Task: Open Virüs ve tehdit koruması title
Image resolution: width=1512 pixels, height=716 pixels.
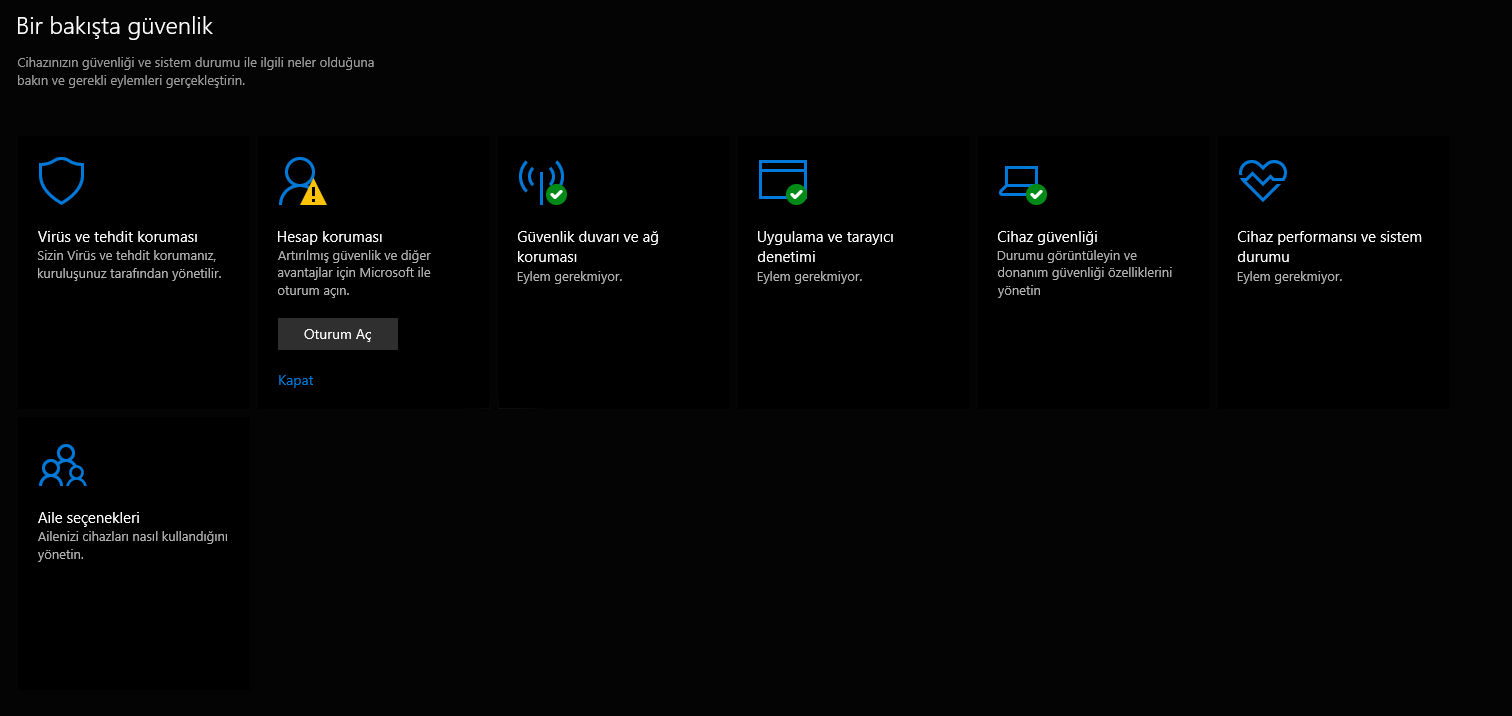Action: (117, 237)
